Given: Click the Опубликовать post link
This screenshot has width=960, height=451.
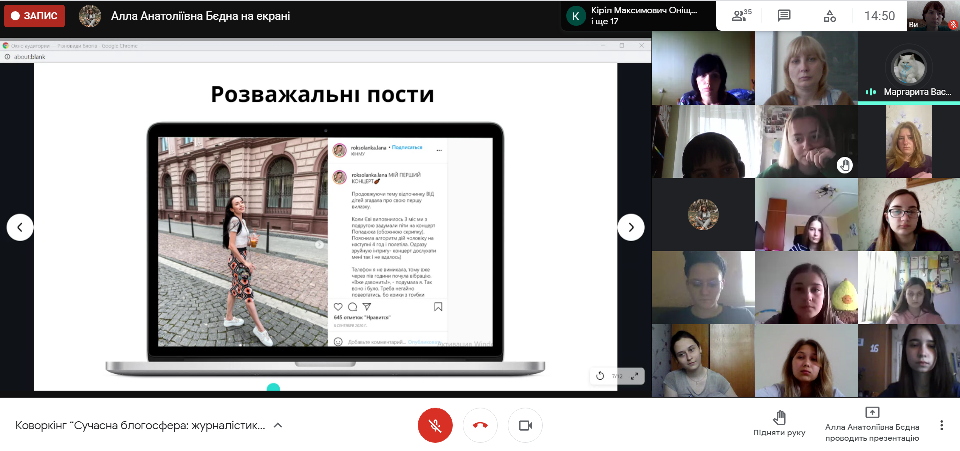Looking at the screenshot, I should coord(423,342).
